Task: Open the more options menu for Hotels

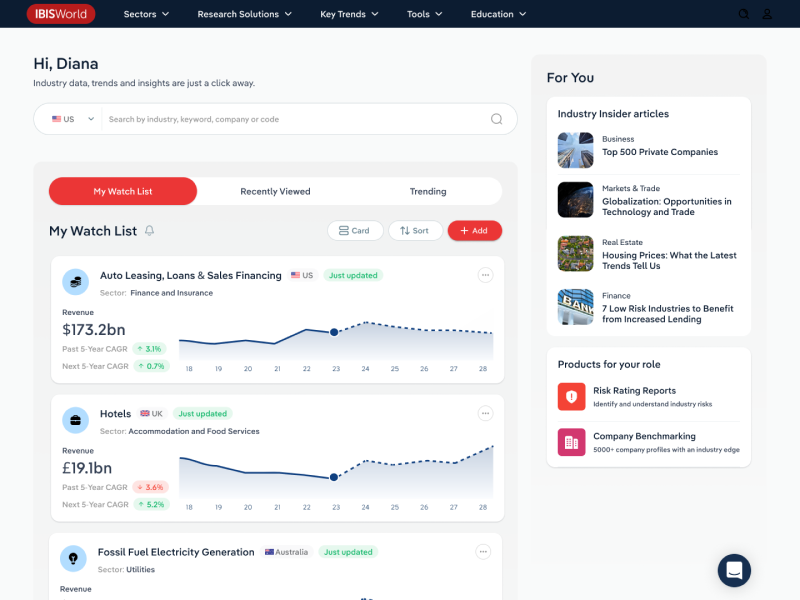Action: click(x=485, y=413)
